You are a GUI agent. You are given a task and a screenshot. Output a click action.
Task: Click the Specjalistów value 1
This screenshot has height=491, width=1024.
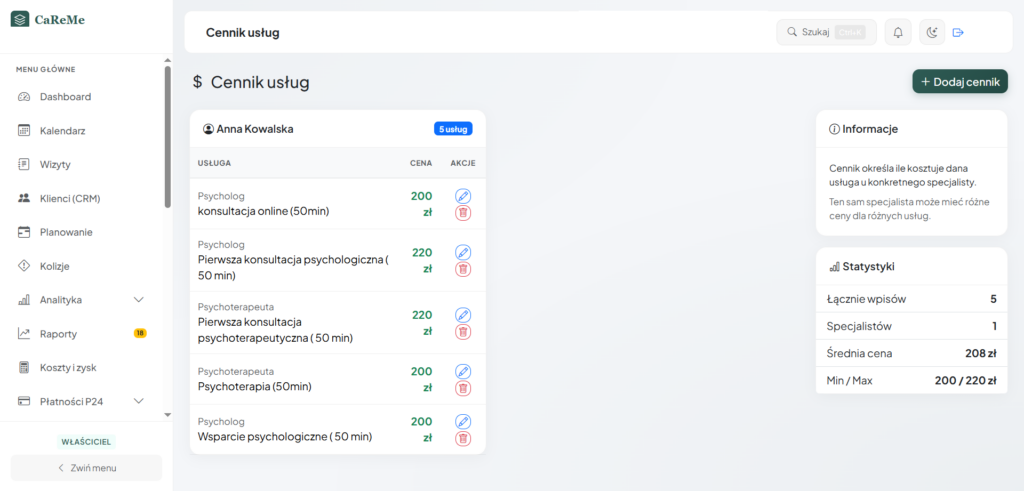[994, 326]
